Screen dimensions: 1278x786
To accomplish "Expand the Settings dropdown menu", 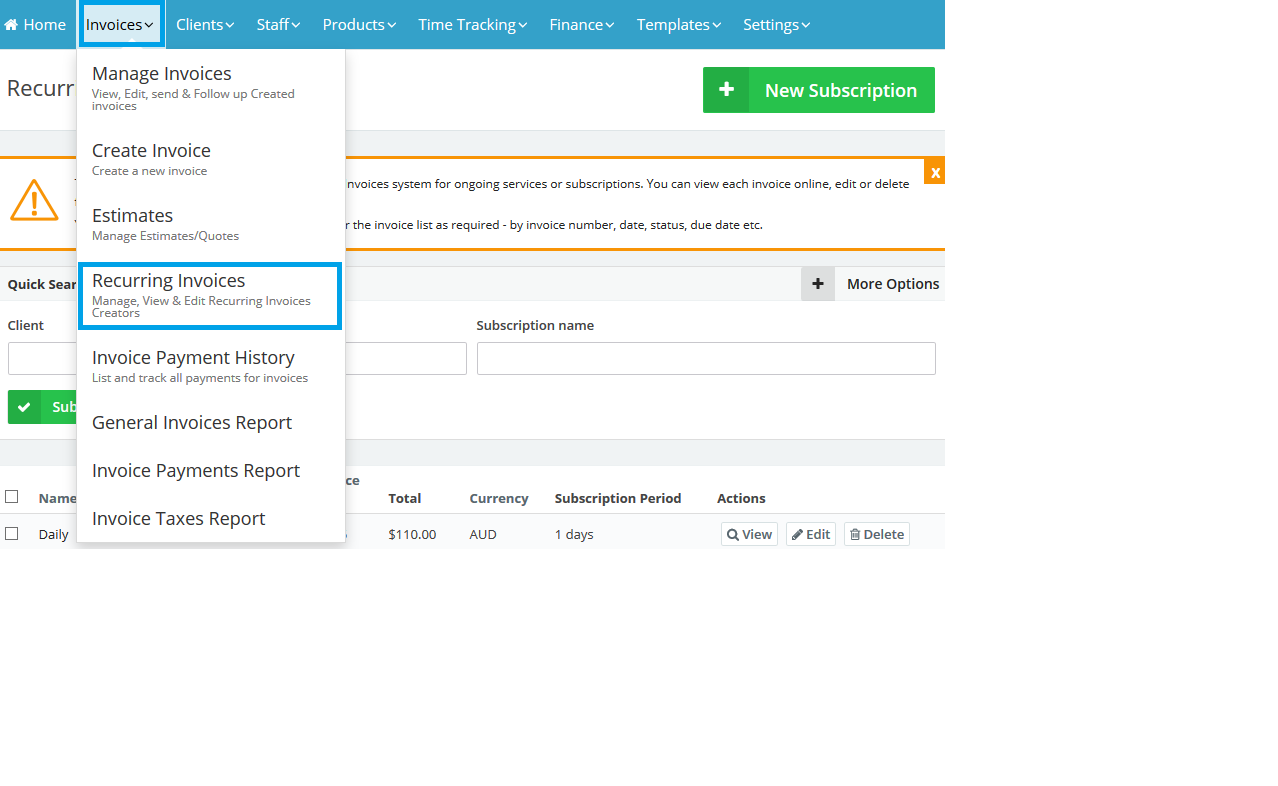I will click(776, 25).
